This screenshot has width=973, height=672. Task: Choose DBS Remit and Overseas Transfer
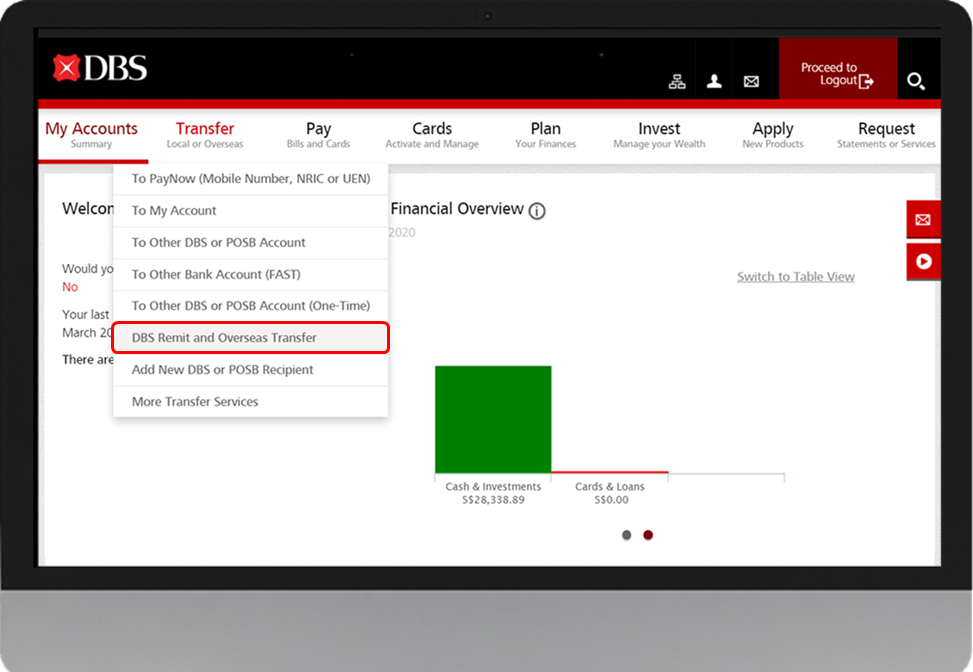pyautogui.click(x=250, y=338)
